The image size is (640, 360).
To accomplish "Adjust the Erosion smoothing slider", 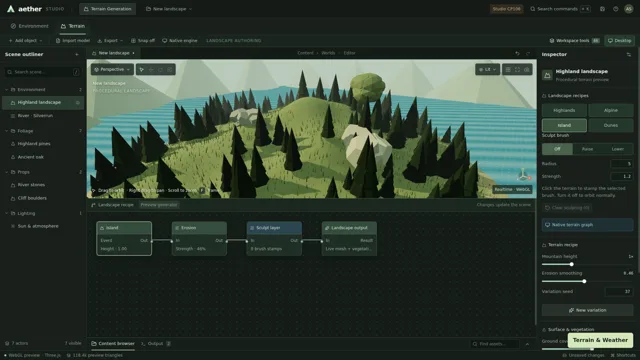I will tap(587, 281).
